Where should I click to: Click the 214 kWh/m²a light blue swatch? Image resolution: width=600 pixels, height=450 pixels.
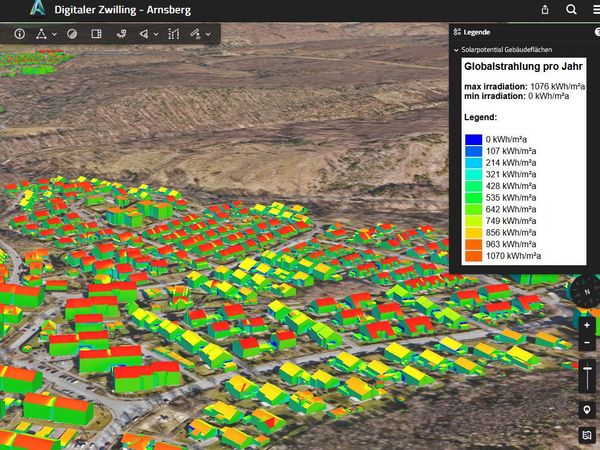473,163
